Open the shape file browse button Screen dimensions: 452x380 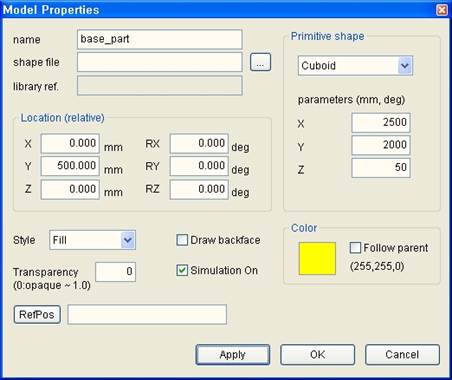point(260,62)
